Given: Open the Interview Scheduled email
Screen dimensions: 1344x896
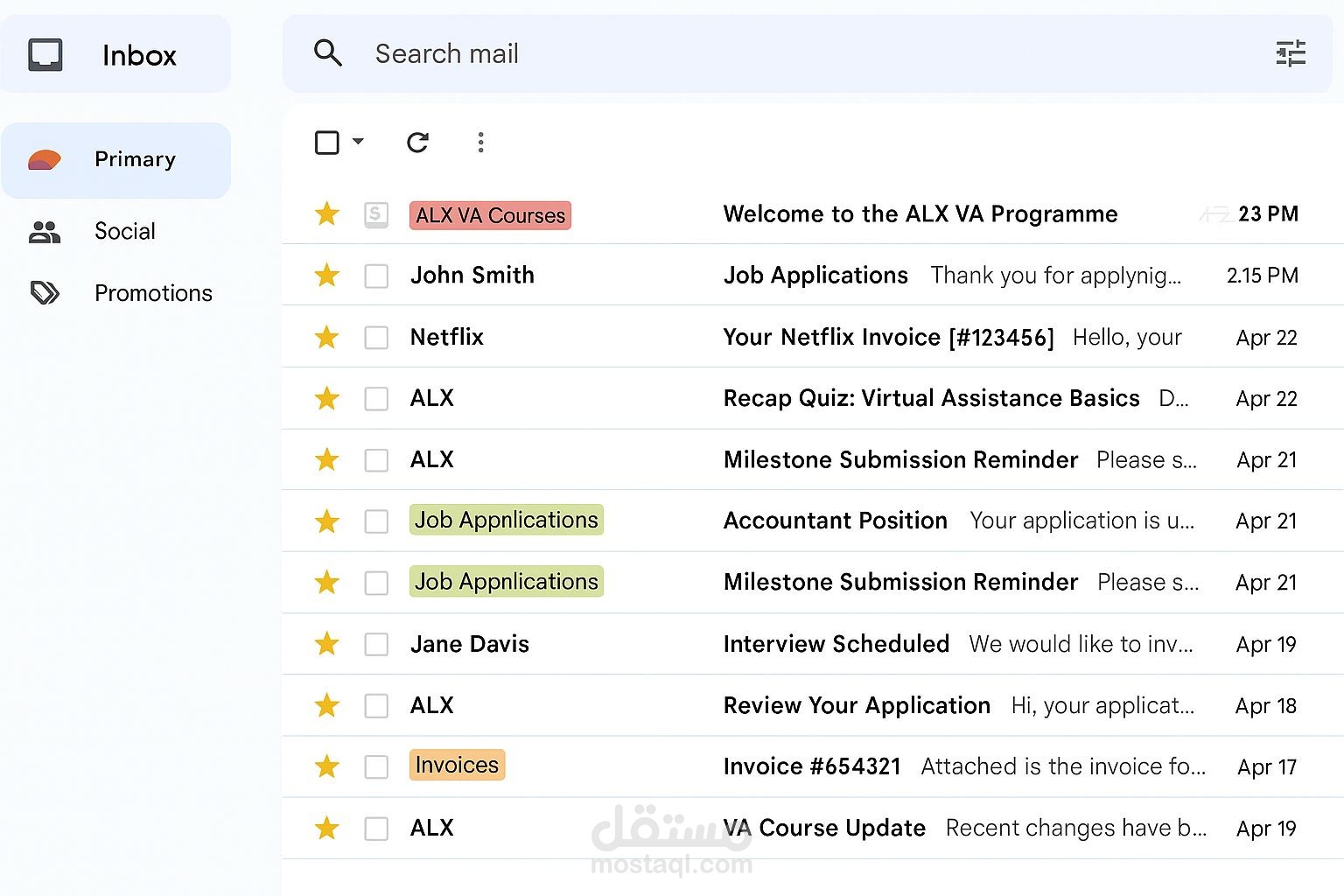Looking at the screenshot, I should (x=836, y=644).
